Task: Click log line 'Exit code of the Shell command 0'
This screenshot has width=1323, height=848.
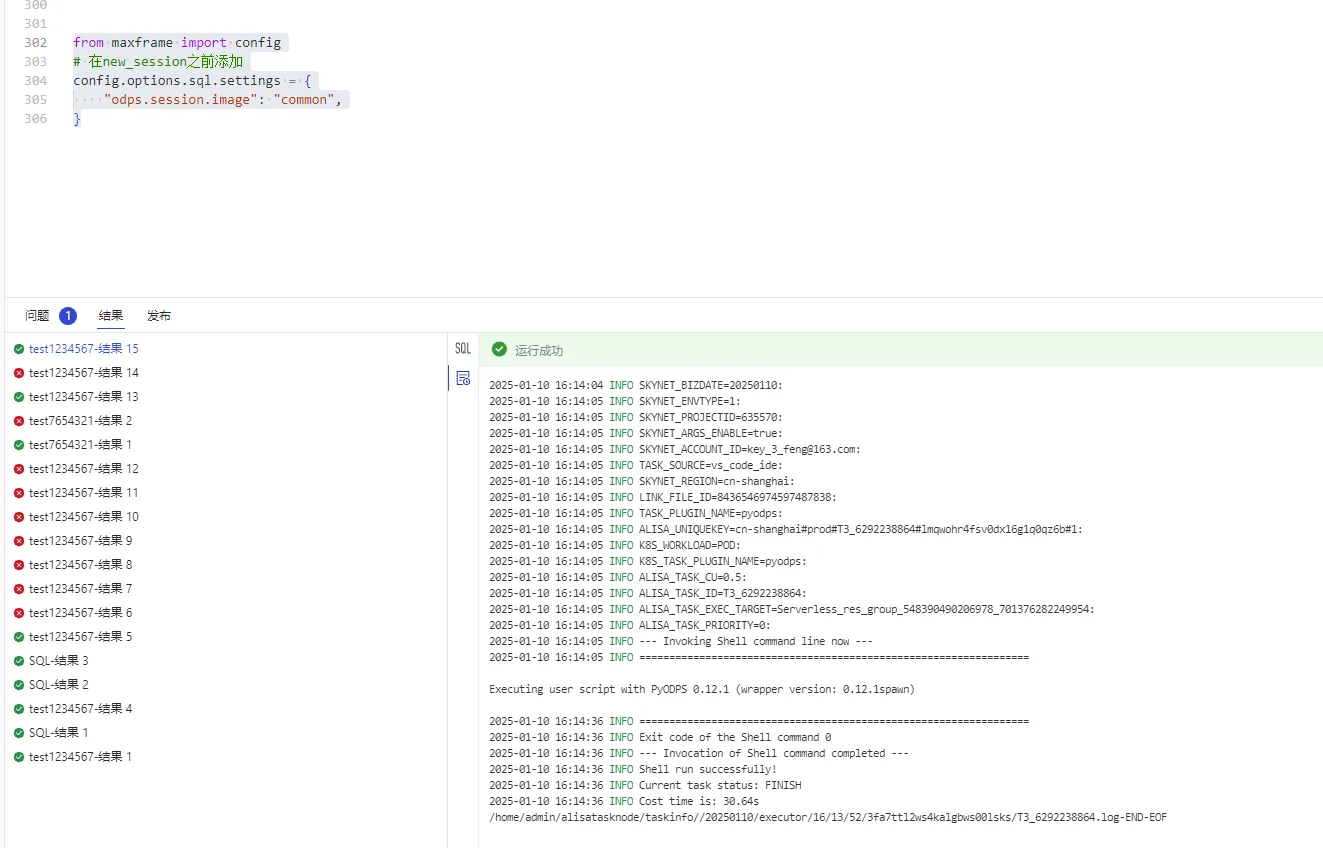Action: (660, 737)
